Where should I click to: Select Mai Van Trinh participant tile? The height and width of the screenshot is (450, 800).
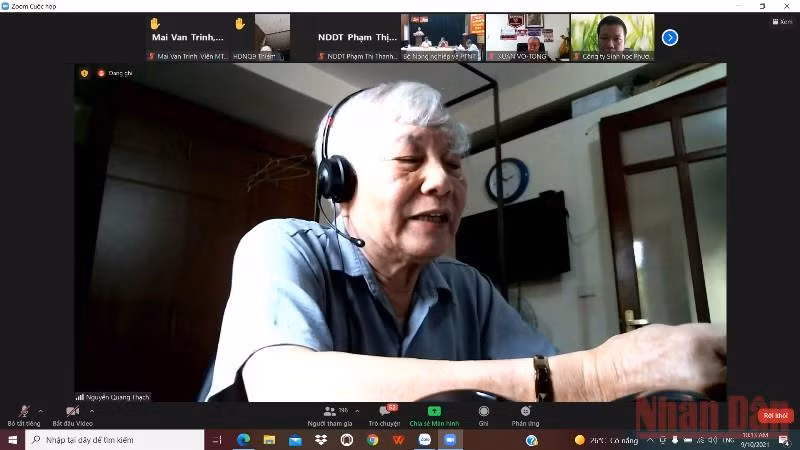click(189, 38)
